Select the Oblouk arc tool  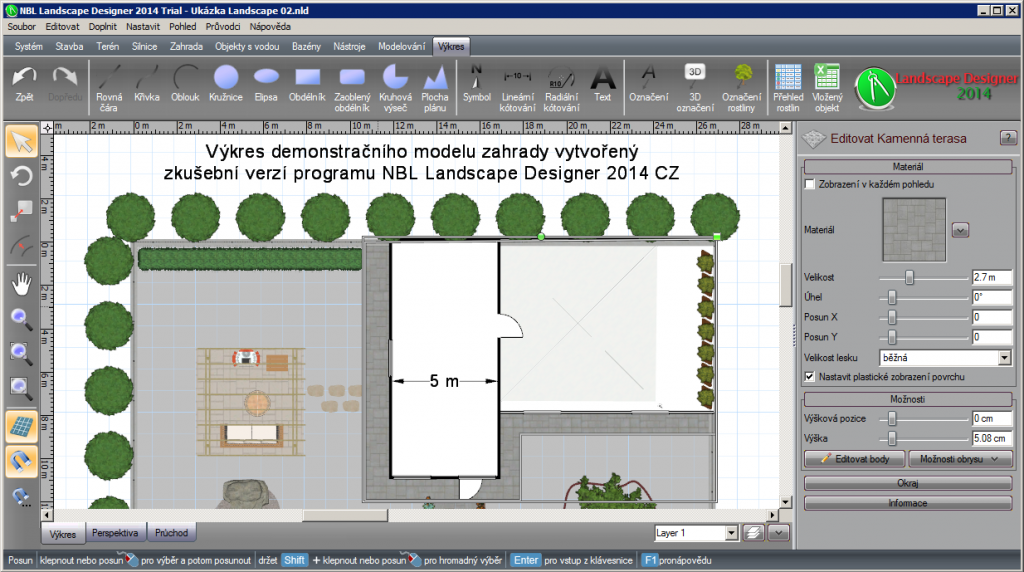(x=185, y=84)
